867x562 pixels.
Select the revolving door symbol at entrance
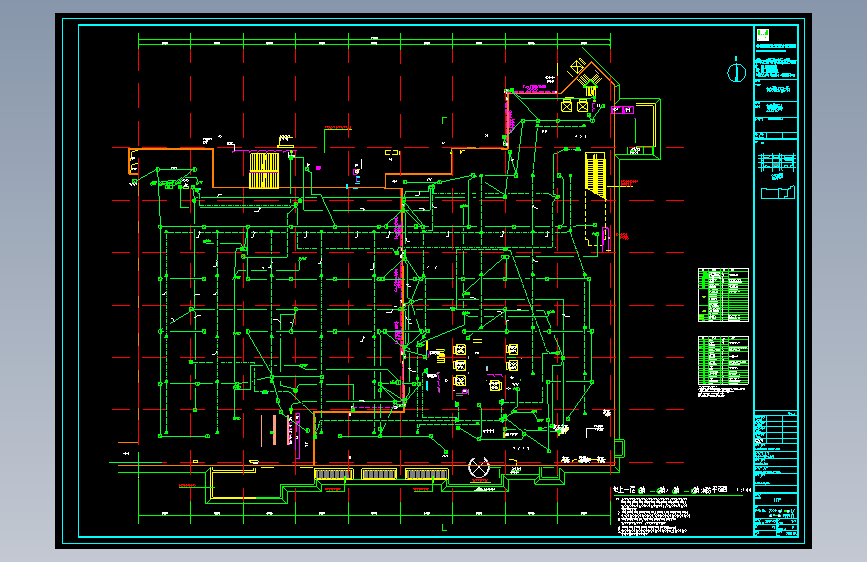click(x=479, y=468)
